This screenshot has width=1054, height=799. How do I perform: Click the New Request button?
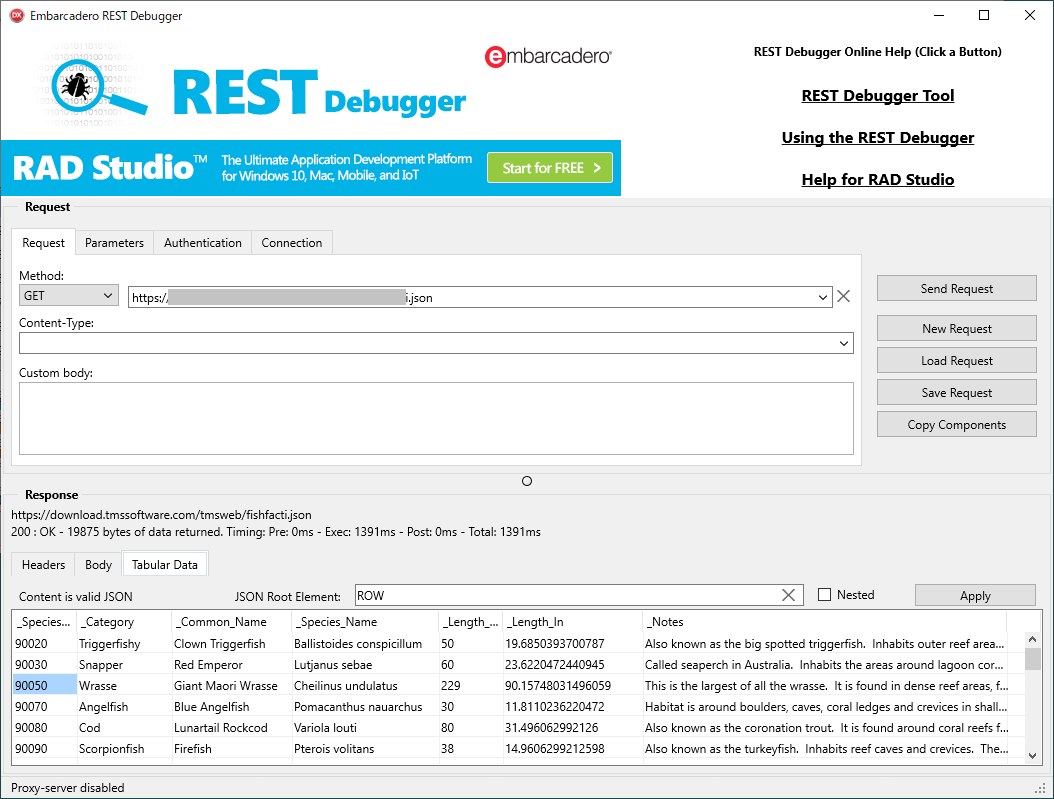[957, 329]
